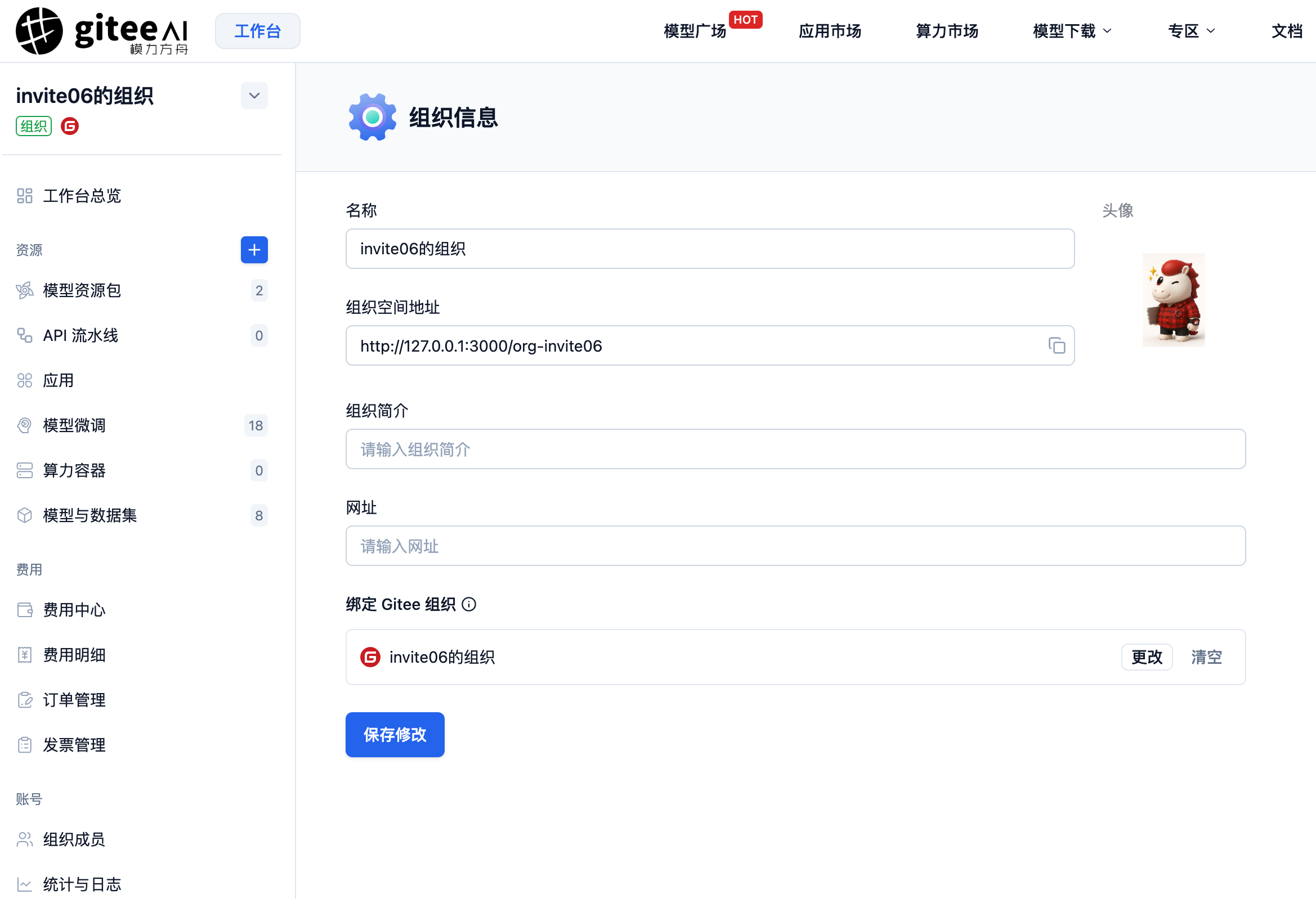Click the 组织成员 people icon
Screen dimensions: 1316x899
click(24, 839)
